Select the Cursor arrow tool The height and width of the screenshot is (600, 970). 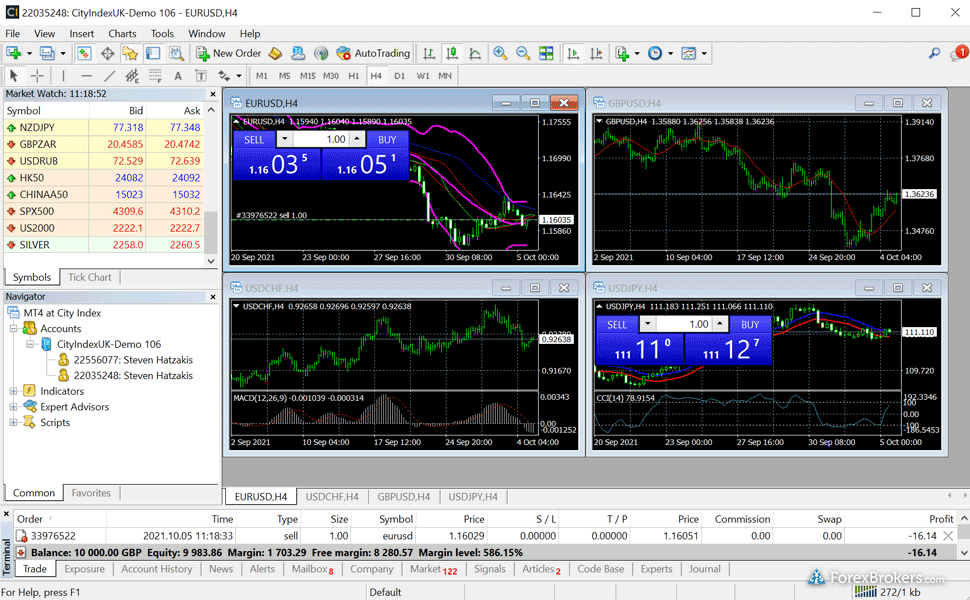(14, 75)
